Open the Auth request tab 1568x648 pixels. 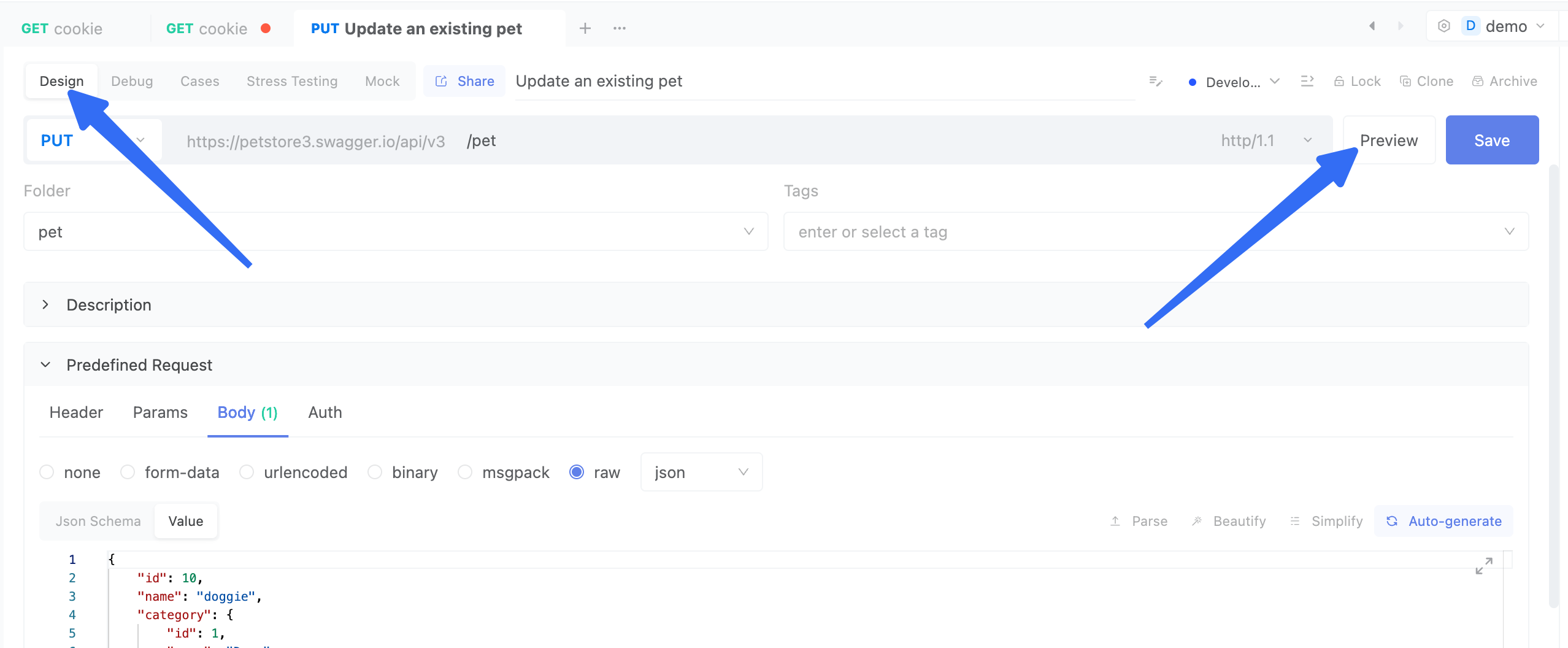pyautogui.click(x=325, y=412)
